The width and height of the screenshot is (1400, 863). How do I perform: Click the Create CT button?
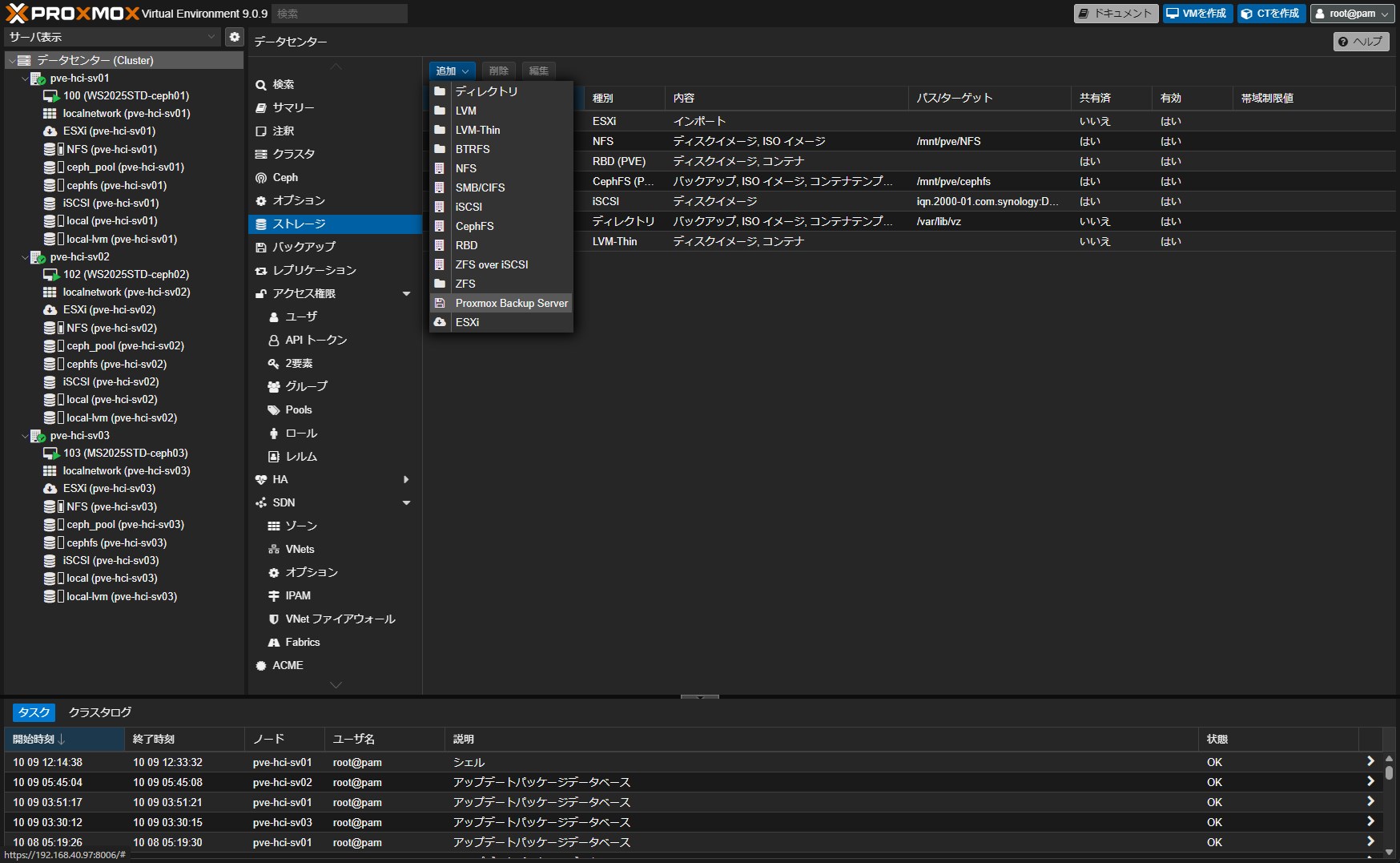pyautogui.click(x=1271, y=14)
